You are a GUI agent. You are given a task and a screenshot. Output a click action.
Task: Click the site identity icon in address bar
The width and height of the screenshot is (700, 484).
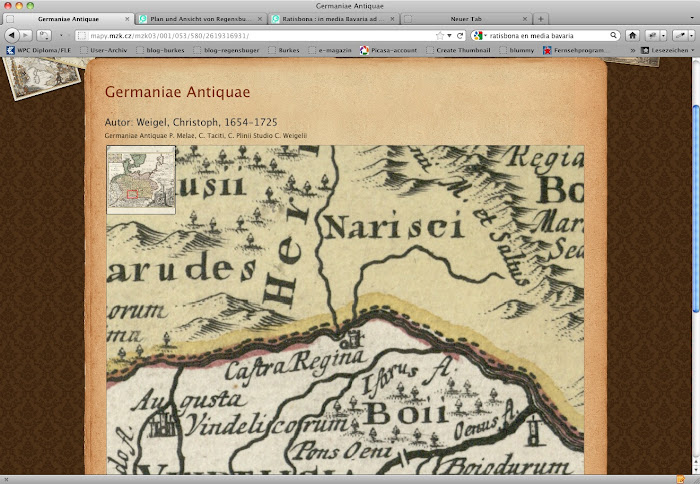81,36
